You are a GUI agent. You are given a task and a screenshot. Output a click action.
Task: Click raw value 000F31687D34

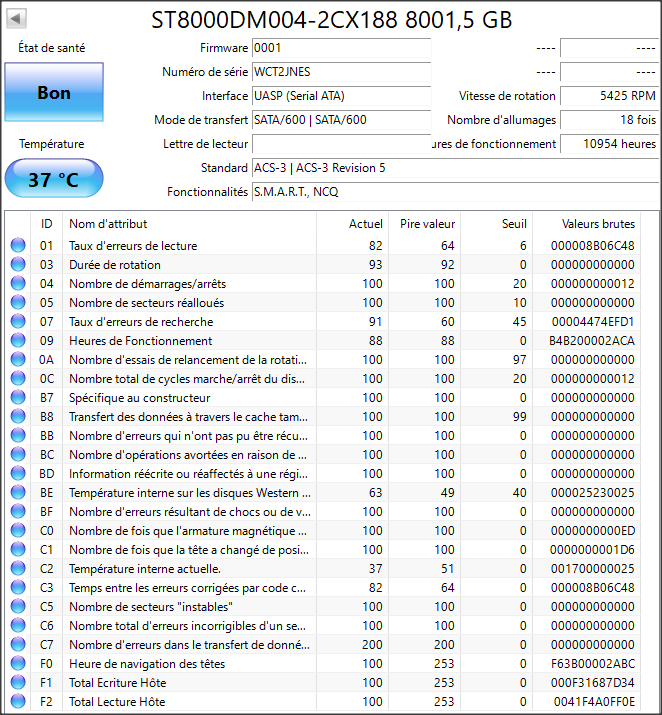pos(593,683)
